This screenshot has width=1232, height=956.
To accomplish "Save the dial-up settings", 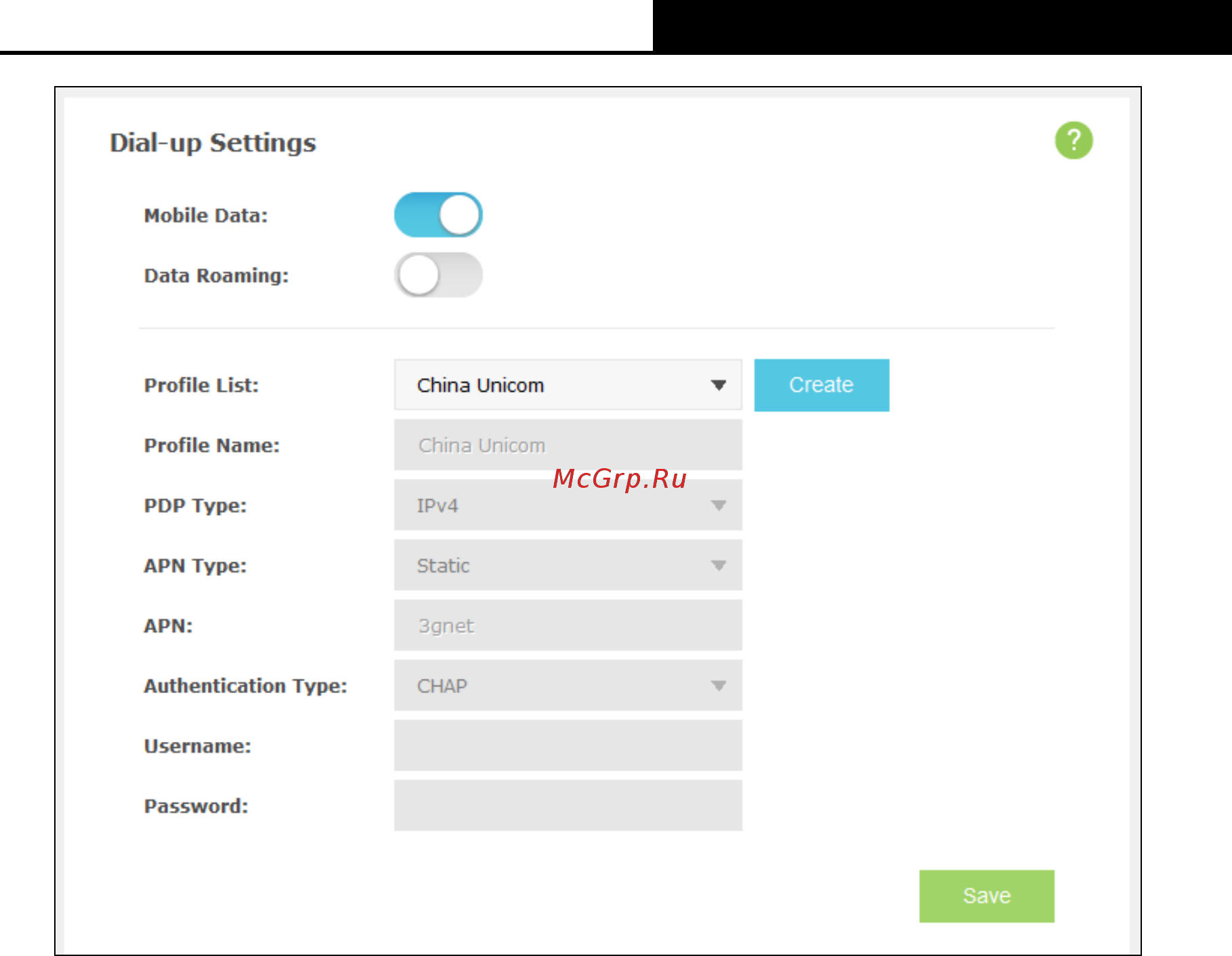I will point(986,896).
